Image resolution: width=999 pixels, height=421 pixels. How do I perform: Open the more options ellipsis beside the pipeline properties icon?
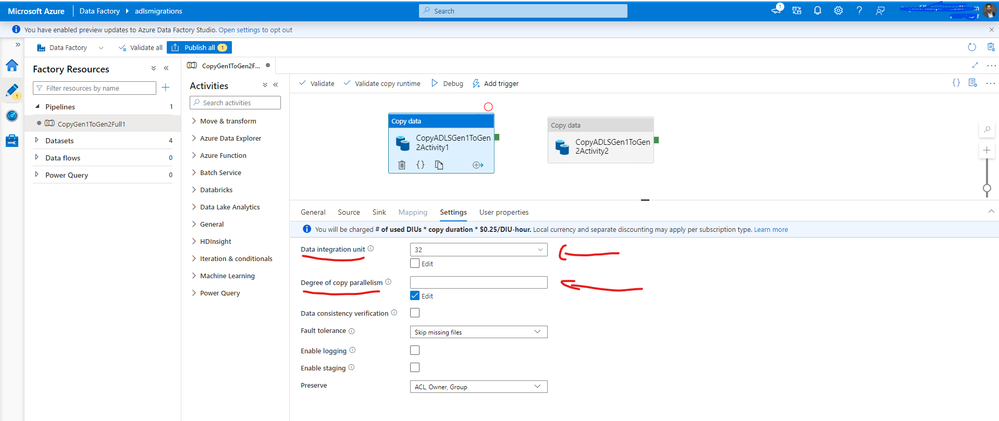click(991, 83)
